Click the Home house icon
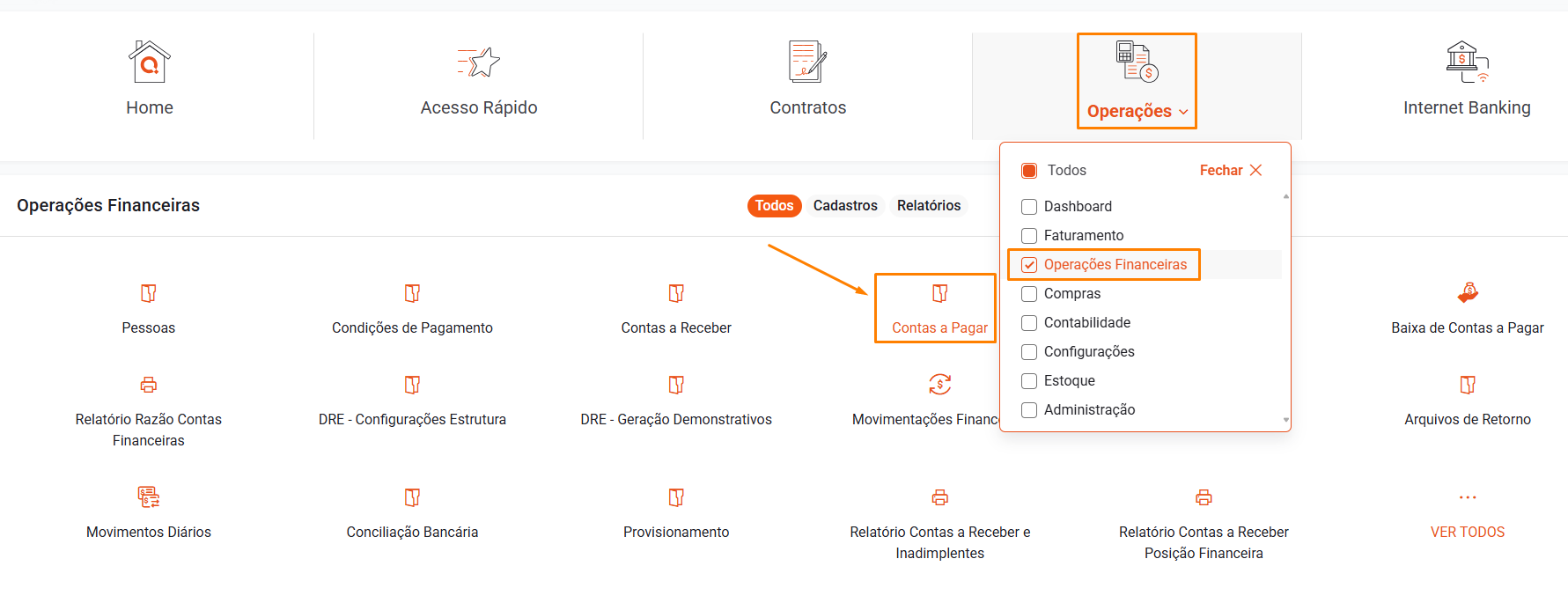The image size is (1568, 603). 149,63
